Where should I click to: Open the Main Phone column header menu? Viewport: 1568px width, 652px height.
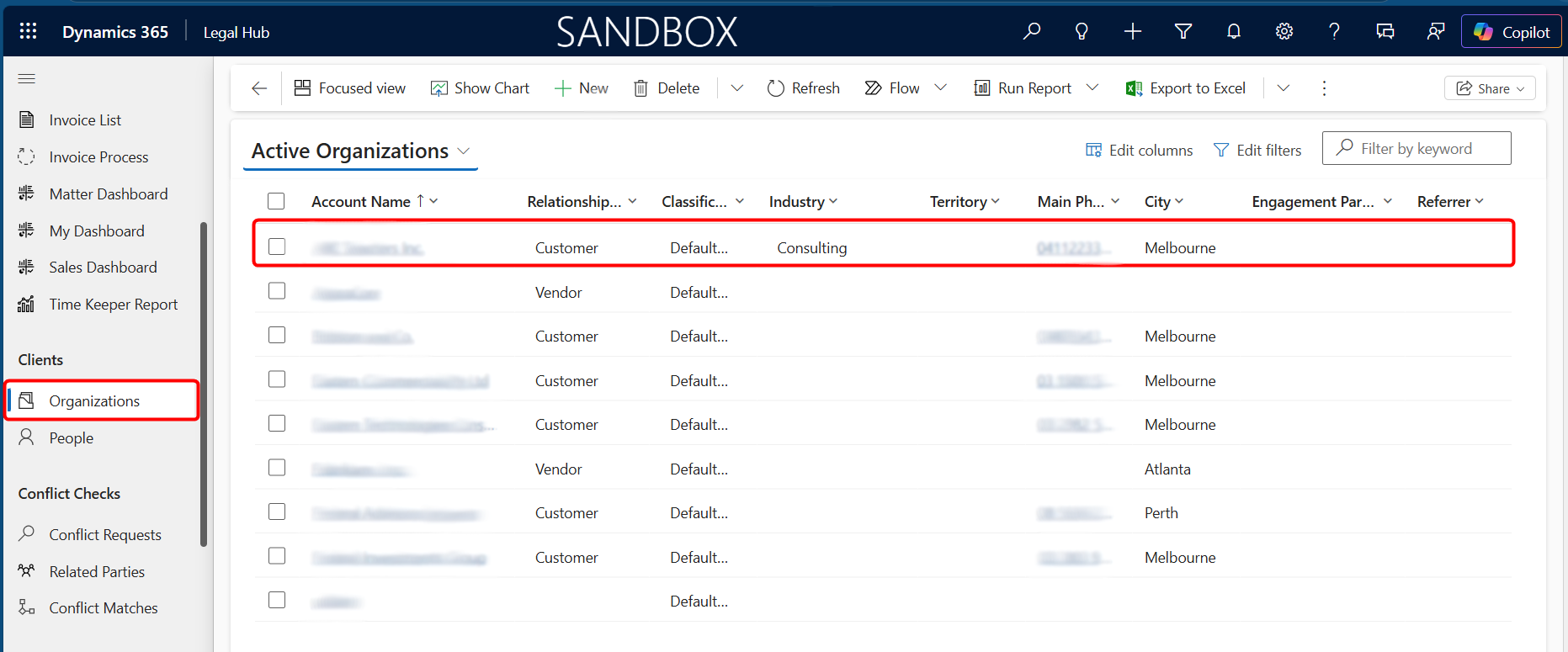(1078, 202)
